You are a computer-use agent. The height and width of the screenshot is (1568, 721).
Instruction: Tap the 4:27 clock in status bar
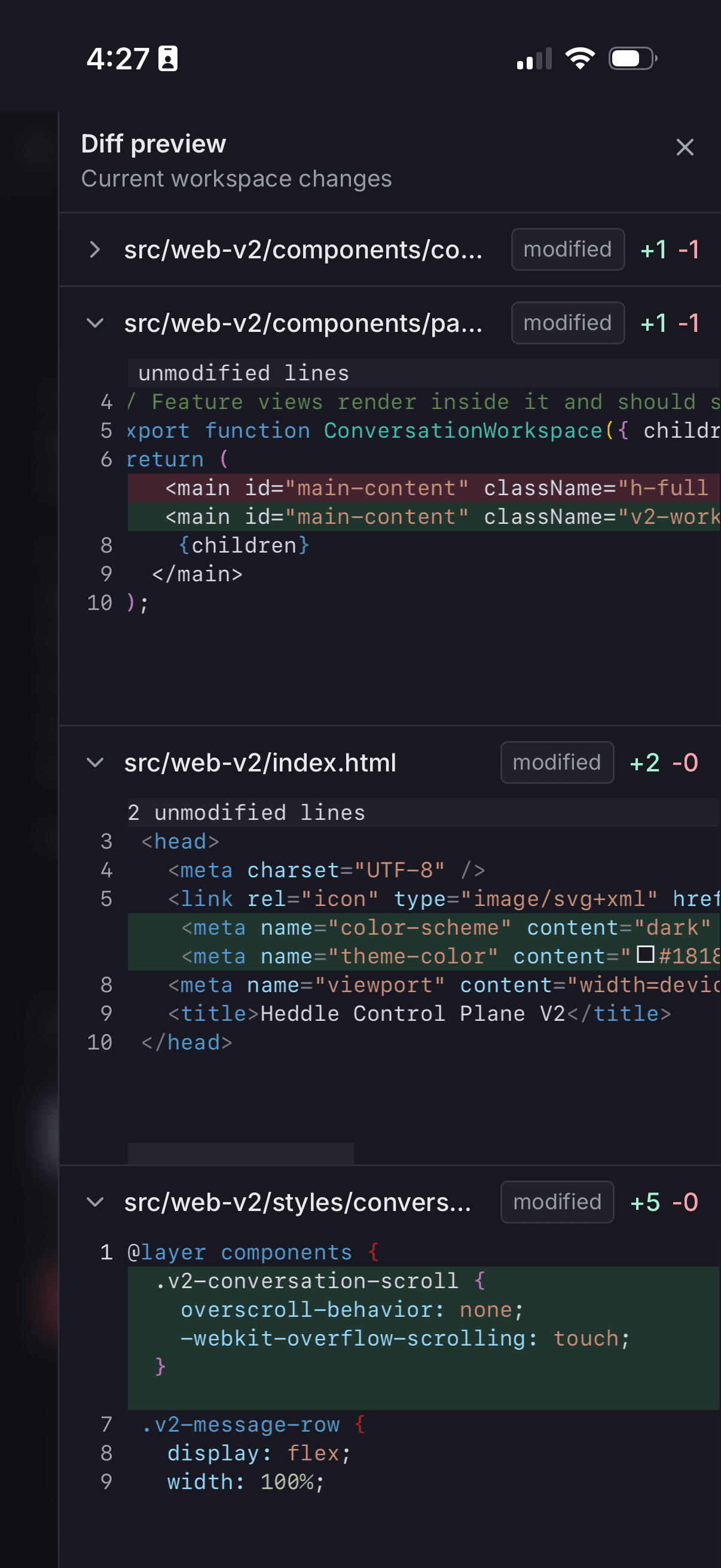point(117,59)
